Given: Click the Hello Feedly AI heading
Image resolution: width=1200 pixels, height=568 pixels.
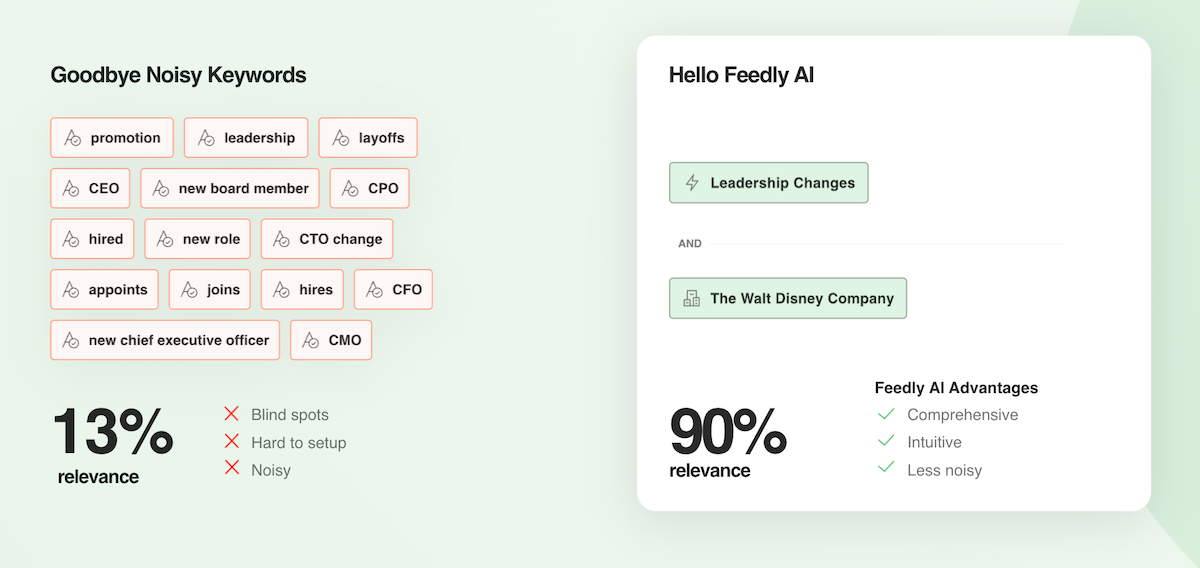Looking at the screenshot, I should [x=741, y=75].
